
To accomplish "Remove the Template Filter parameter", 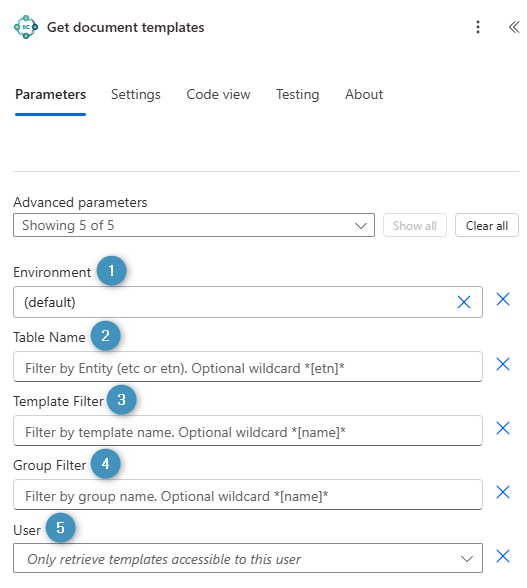I will [x=503, y=428].
